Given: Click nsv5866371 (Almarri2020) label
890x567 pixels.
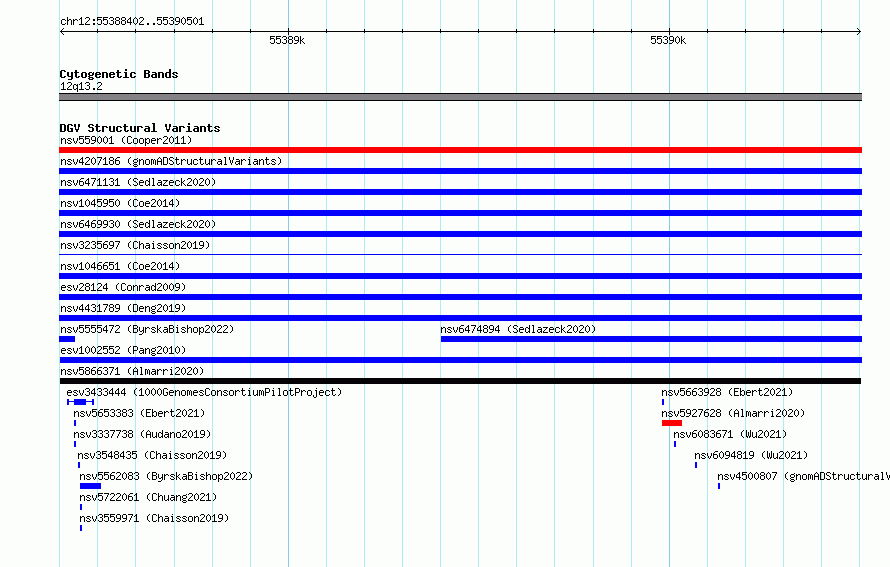Looking at the screenshot, I should click(132, 371).
